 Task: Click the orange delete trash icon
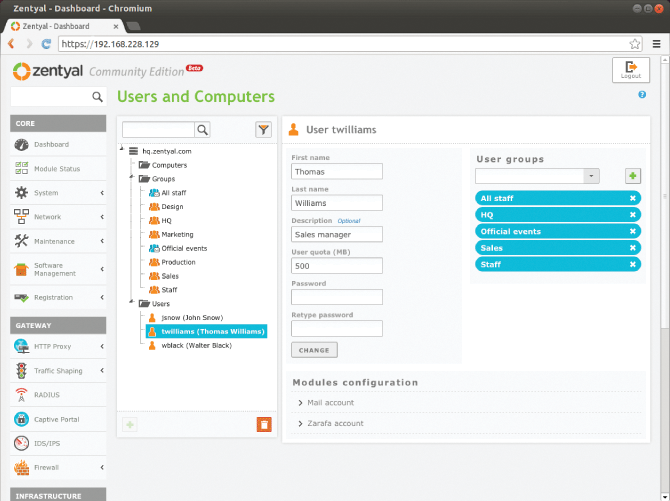click(264, 424)
